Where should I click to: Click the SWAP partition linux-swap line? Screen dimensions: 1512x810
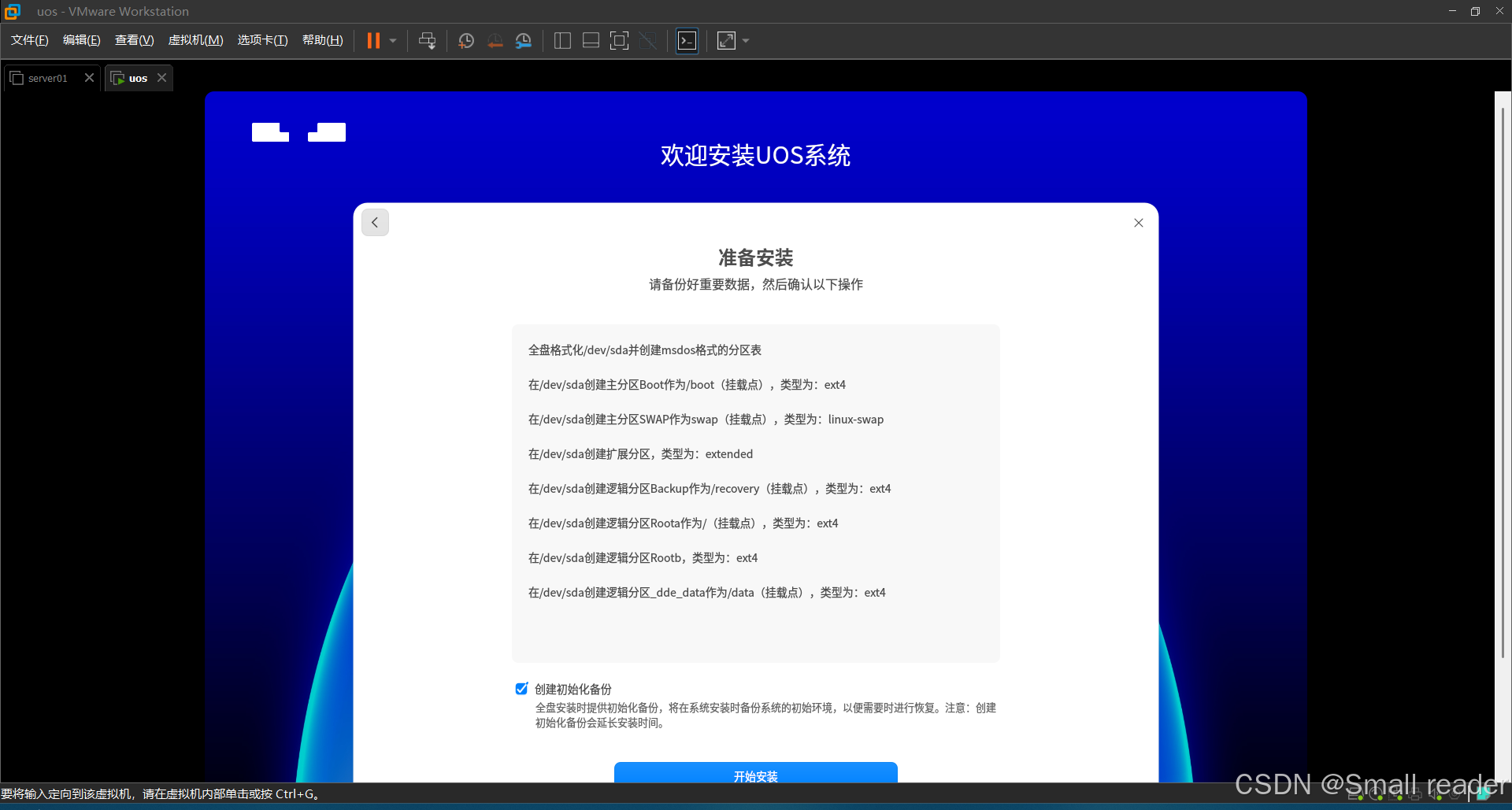[x=706, y=420]
